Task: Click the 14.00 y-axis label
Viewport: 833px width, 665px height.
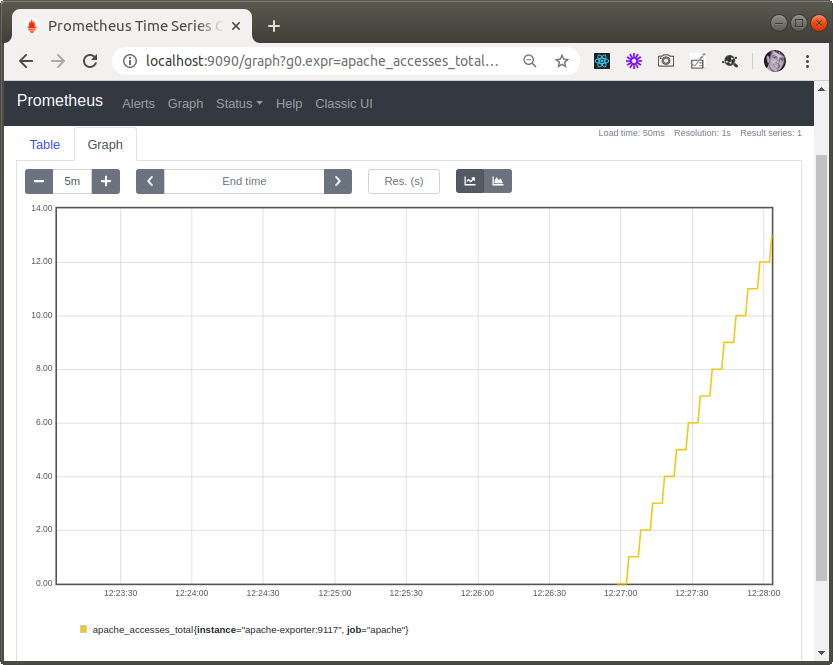Action: [41, 208]
